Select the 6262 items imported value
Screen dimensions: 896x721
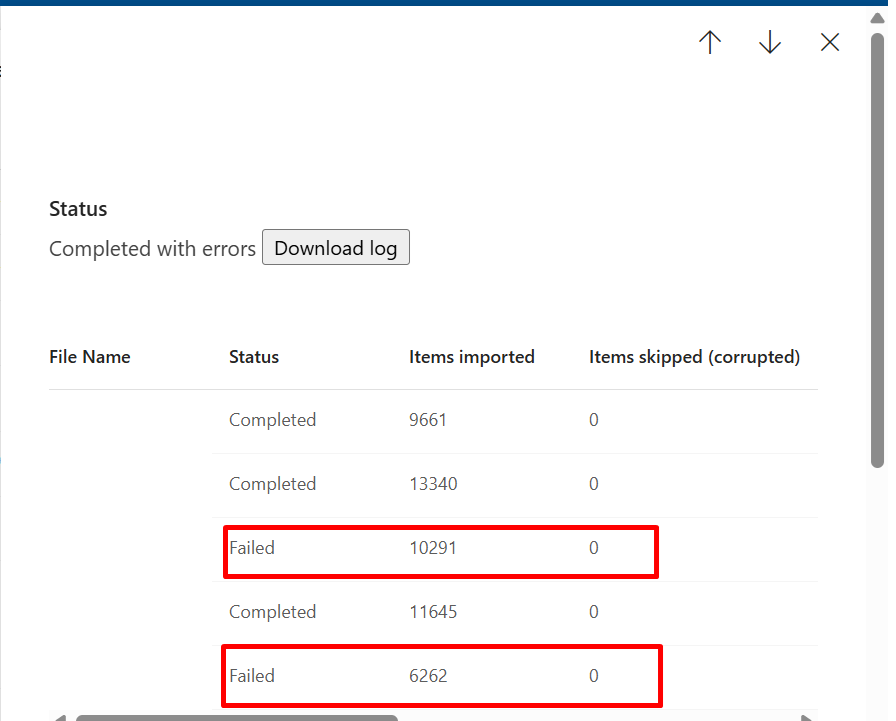[428, 676]
